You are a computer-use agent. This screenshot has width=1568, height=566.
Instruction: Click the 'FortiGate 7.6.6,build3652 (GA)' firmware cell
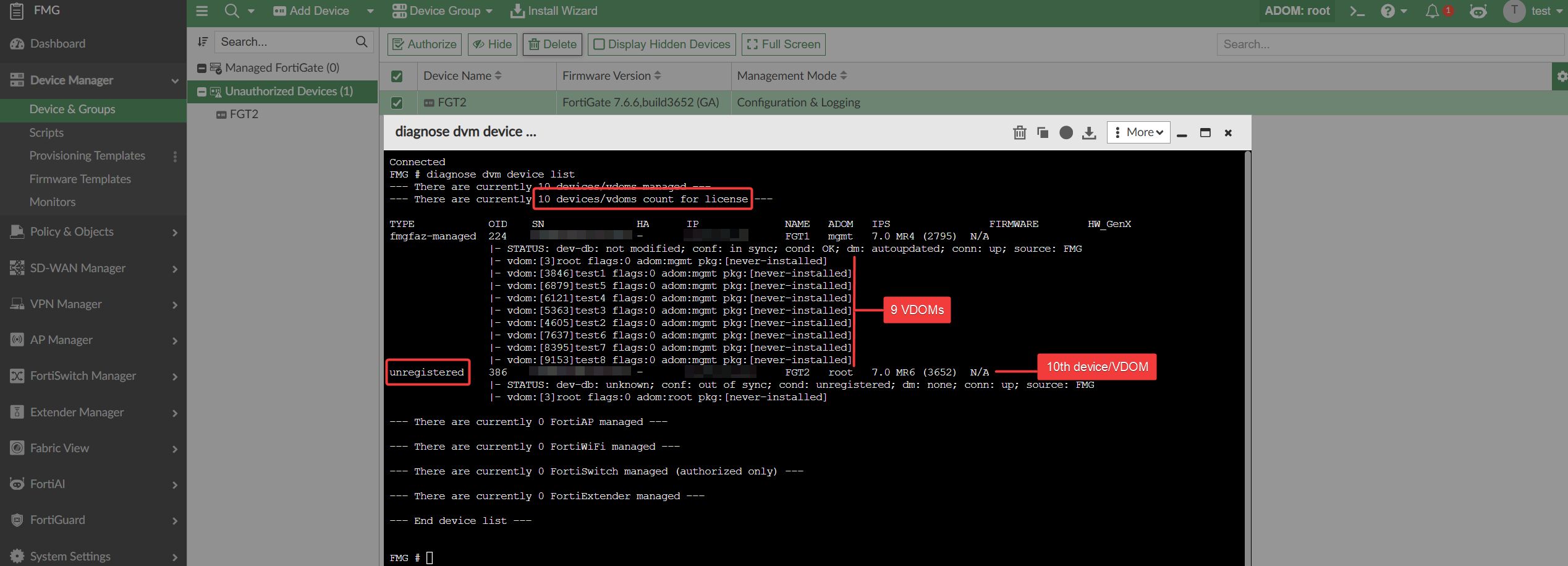(x=641, y=103)
